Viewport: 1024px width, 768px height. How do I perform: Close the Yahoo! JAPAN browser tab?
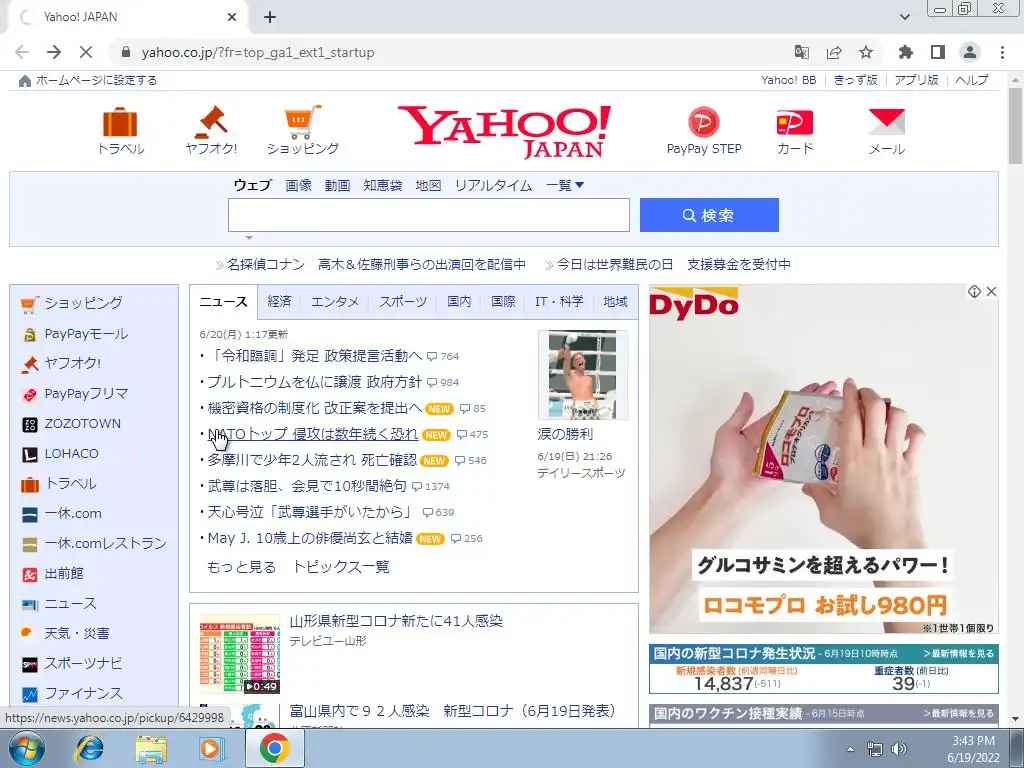[232, 17]
